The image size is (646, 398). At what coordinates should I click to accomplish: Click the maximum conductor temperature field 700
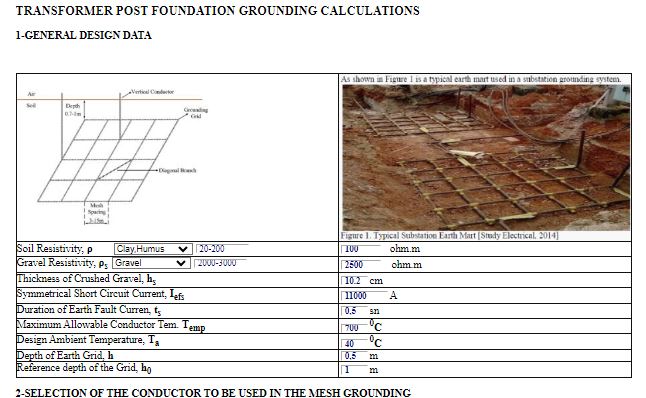point(353,328)
